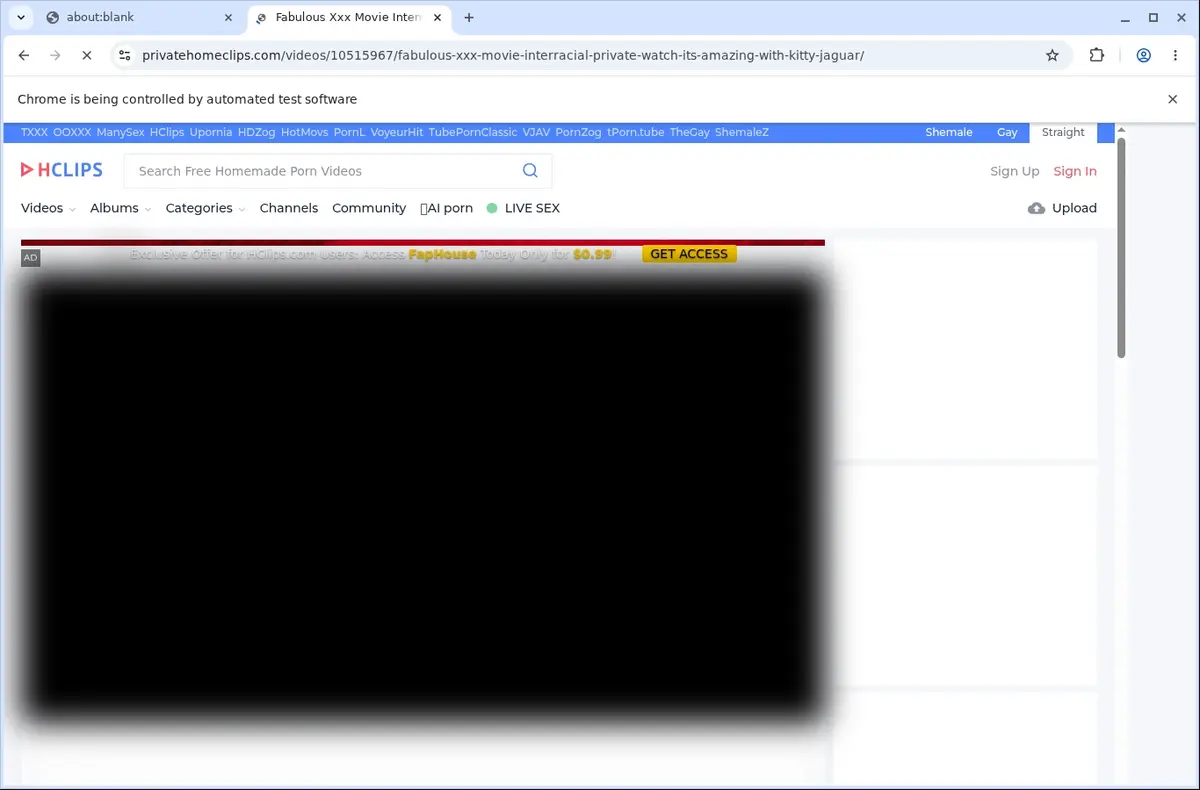Open the HClips link in top bar
The image size is (1200, 790).
click(x=167, y=132)
